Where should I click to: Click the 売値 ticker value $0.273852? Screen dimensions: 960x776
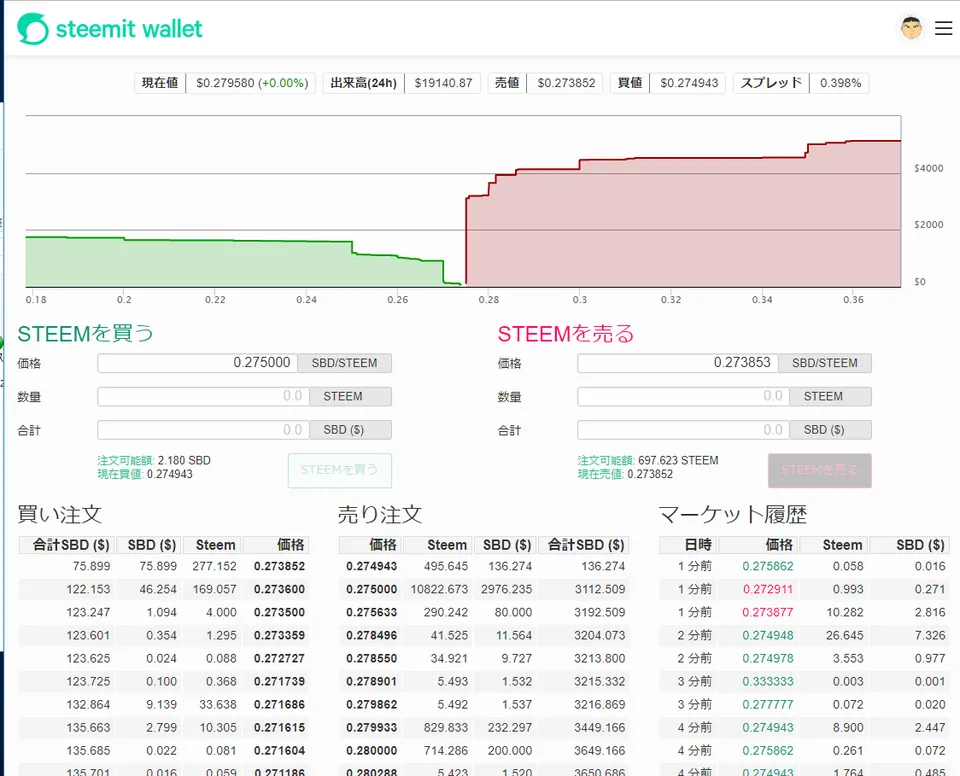[x=566, y=83]
